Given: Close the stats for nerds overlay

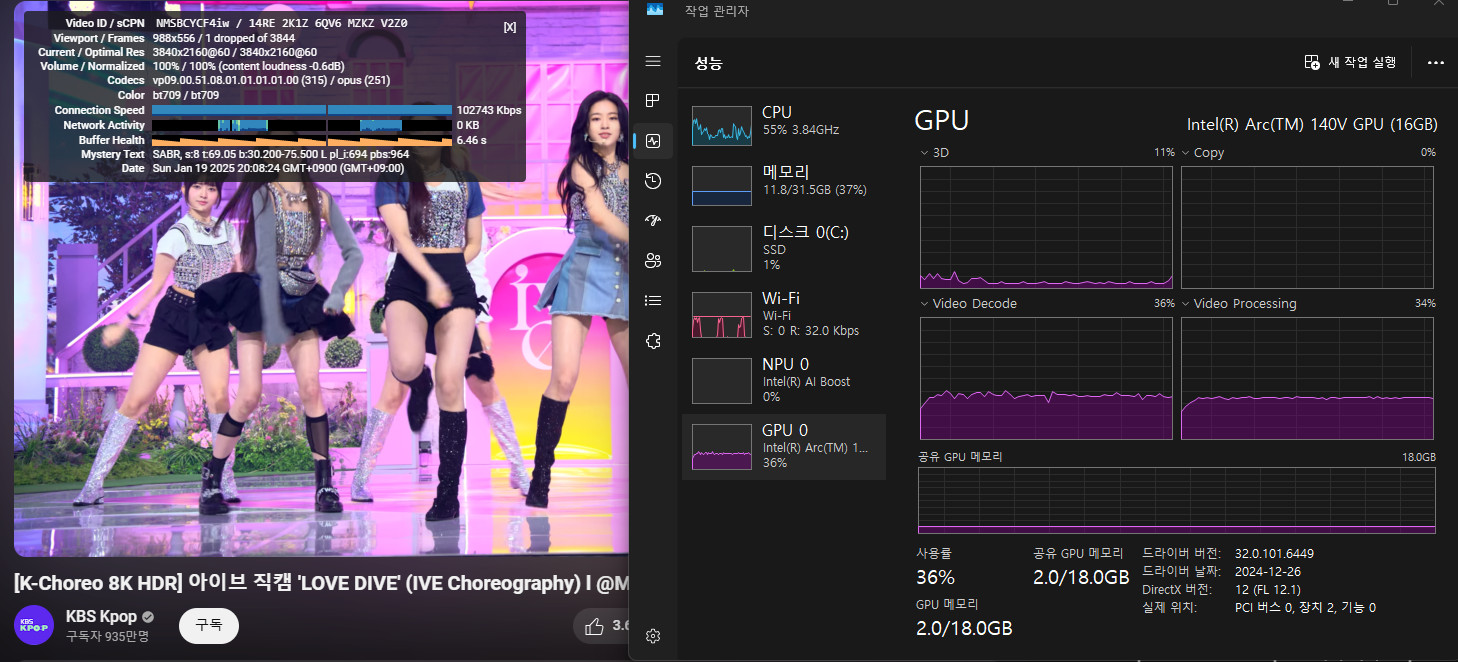Looking at the screenshot, I should [510, 27].
